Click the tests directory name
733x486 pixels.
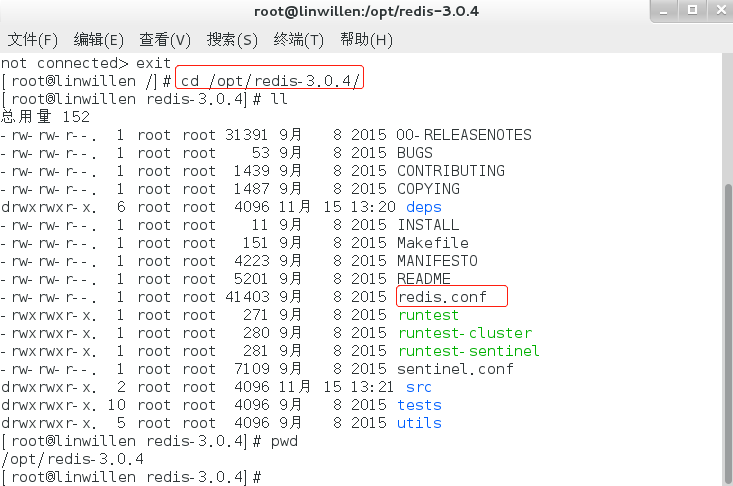click(419, 405)
